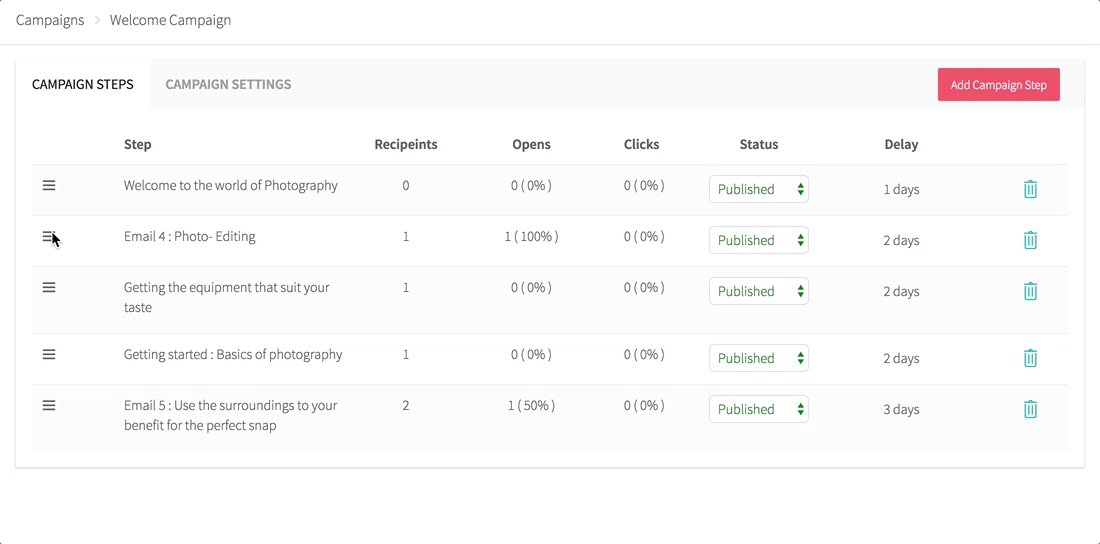Viewport: 1100px width, 544px height.
Task: Go to Campaigns breadcrumb link
Action: click(50, 20)
